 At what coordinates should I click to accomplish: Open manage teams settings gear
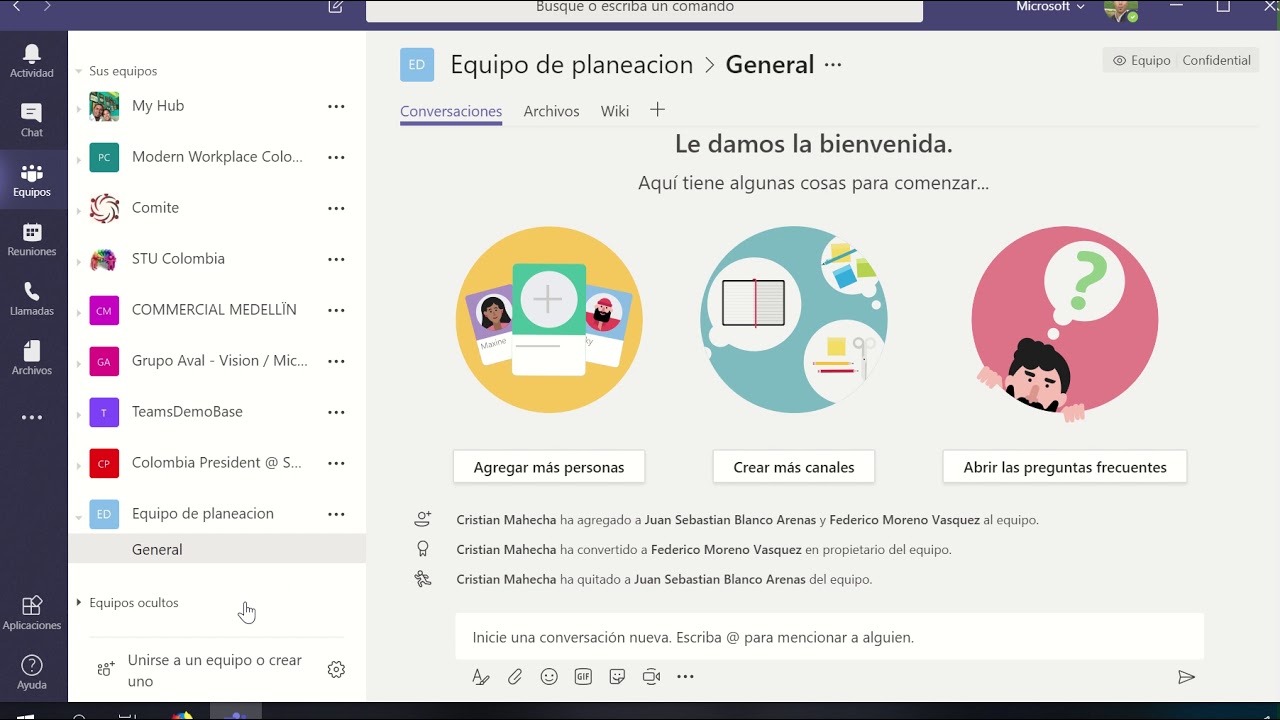pos(336,670)
